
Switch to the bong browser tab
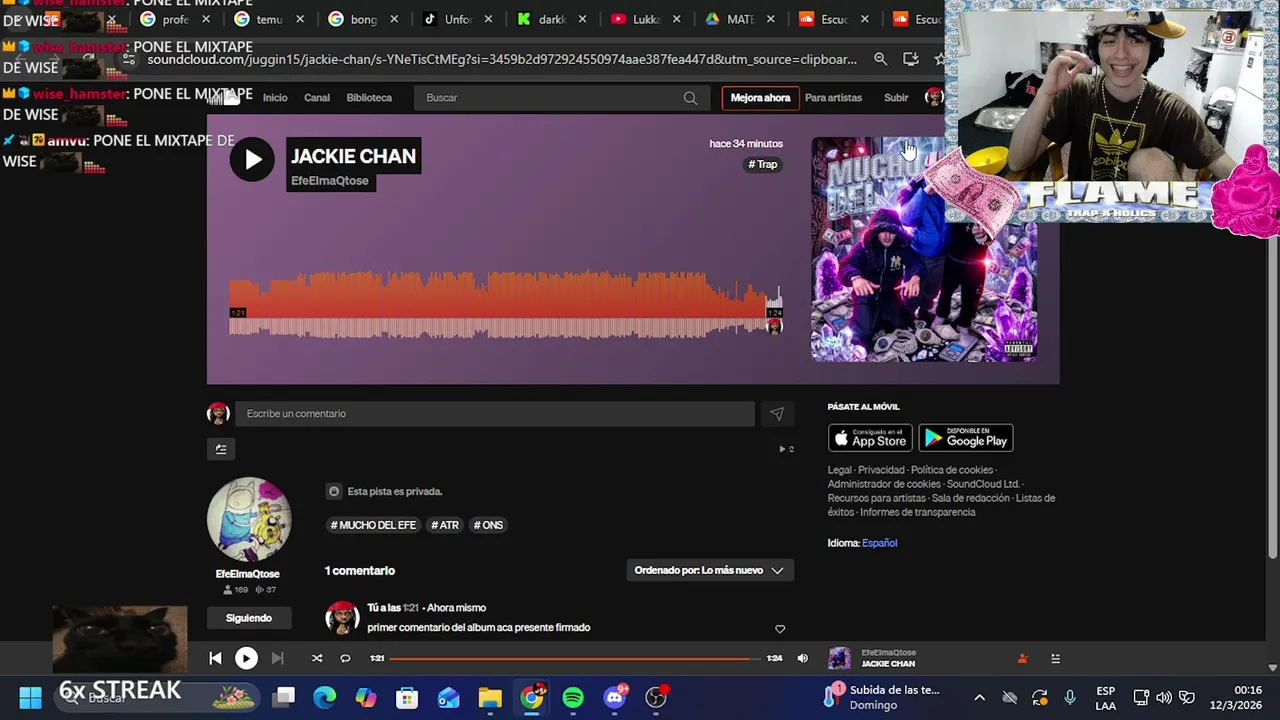[363, 19]
